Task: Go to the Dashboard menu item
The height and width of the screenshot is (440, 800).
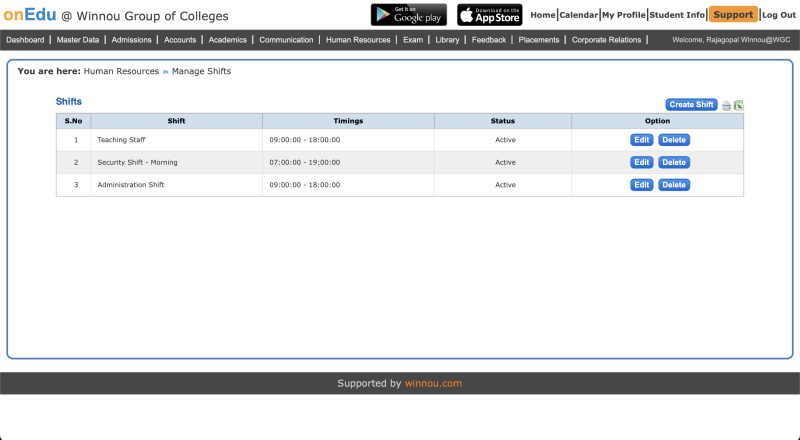Action: (25, 40)
